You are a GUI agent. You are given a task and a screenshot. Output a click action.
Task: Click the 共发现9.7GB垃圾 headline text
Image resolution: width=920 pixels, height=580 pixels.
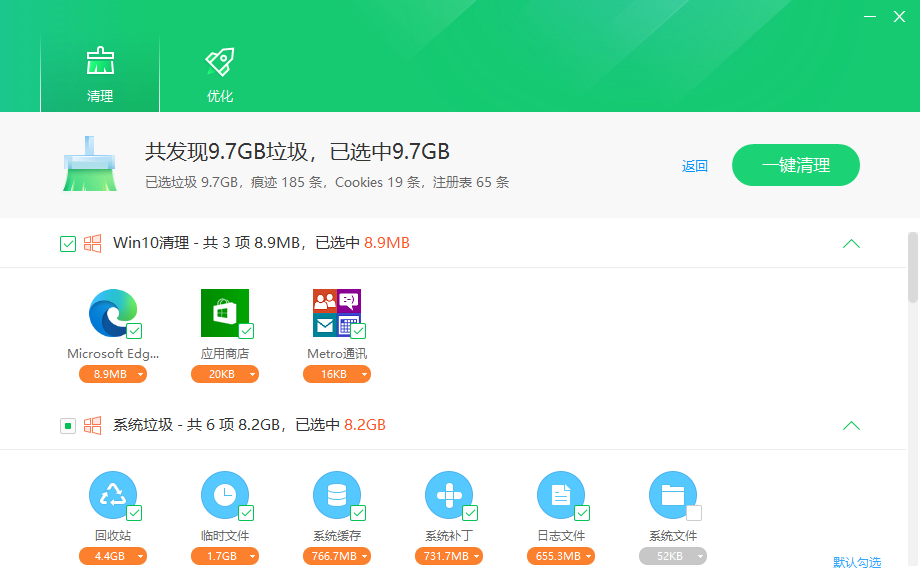[x=297, y=151]
